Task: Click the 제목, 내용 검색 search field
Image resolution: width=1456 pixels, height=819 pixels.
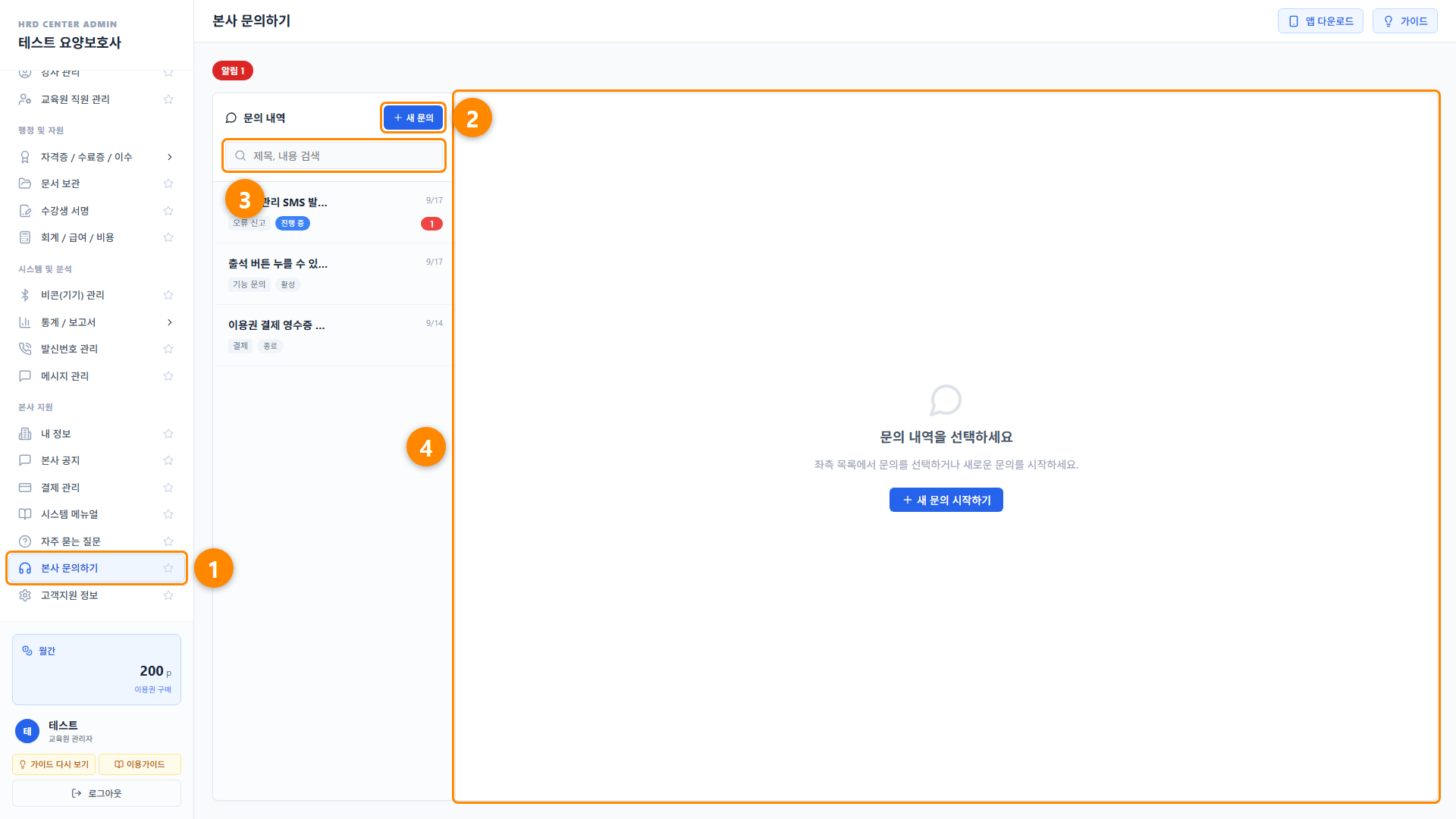Action: [334, 155]
